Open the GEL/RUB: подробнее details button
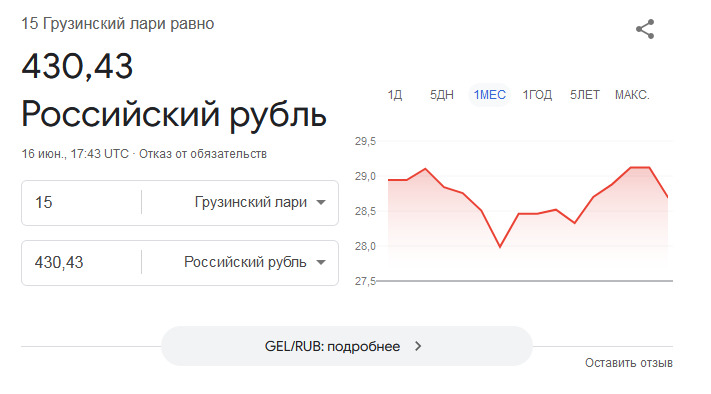Screen dimensions: 711x394 (x=347, y=346)
